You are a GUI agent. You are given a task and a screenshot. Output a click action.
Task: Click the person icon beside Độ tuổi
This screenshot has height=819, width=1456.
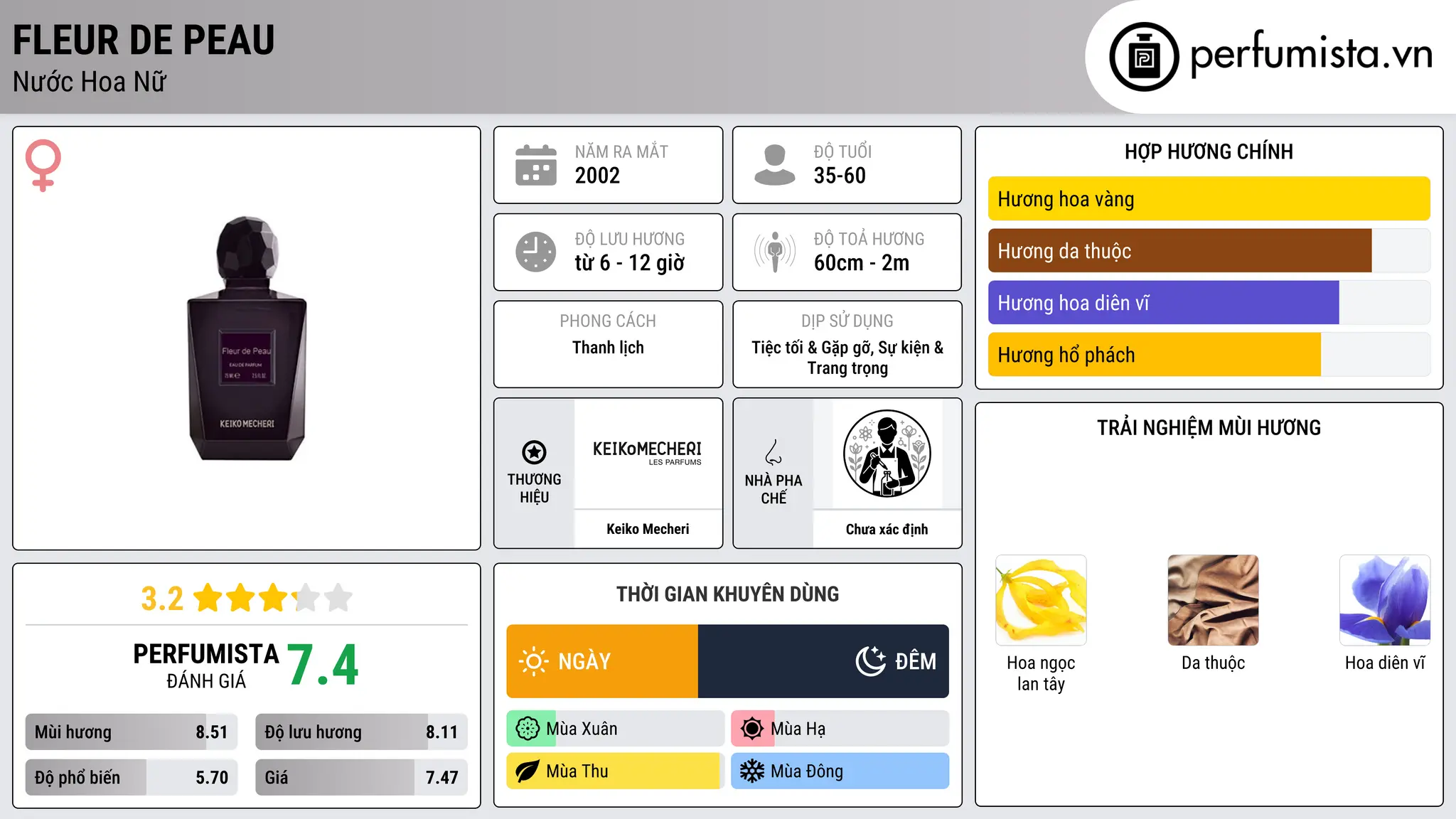click(x=775, y=165)
